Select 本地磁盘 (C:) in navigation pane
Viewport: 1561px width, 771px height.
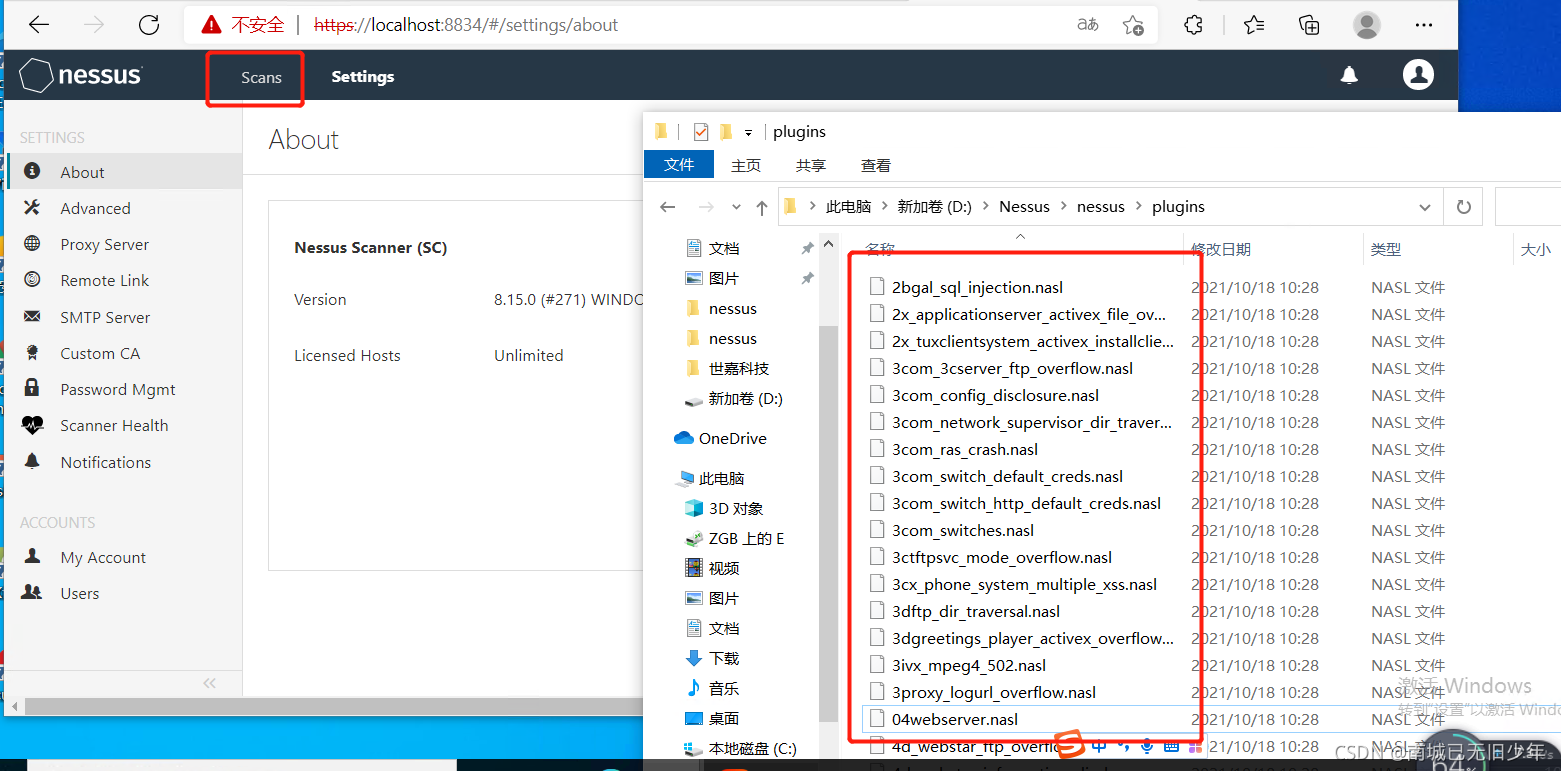click(x=752, y=748)
